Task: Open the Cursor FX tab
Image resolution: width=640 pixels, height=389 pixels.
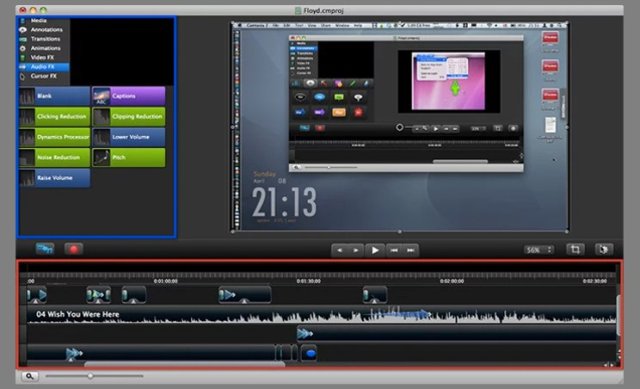Action: (44, 76)
